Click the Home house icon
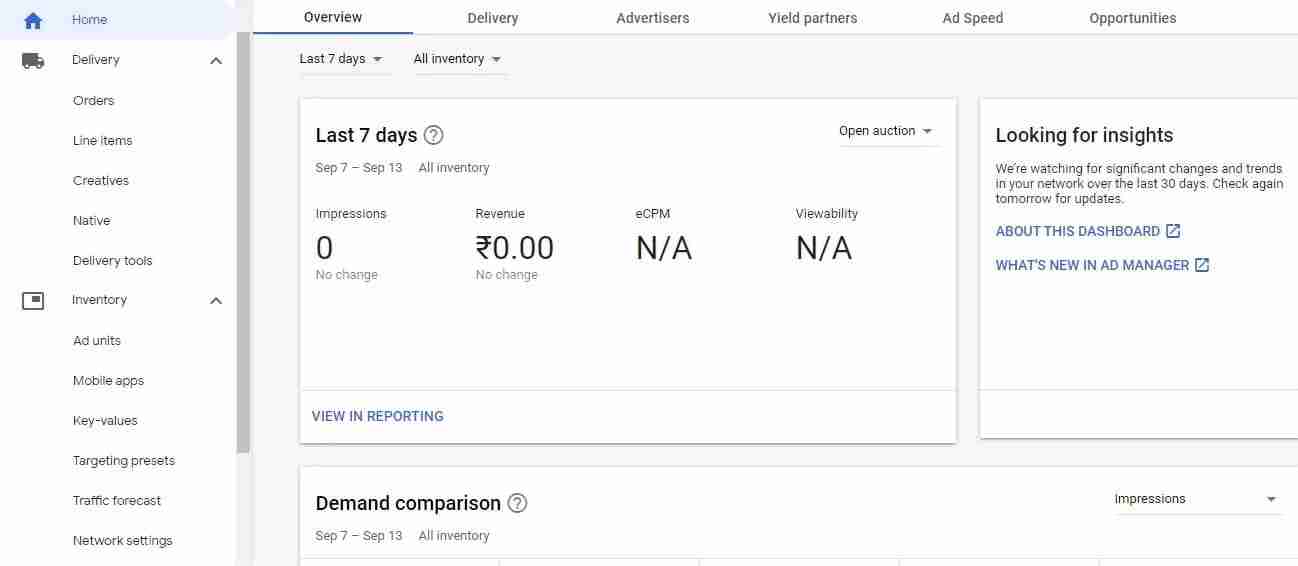Image resolution: width=1298 pixels, height=566 pixels. [33, 20]
